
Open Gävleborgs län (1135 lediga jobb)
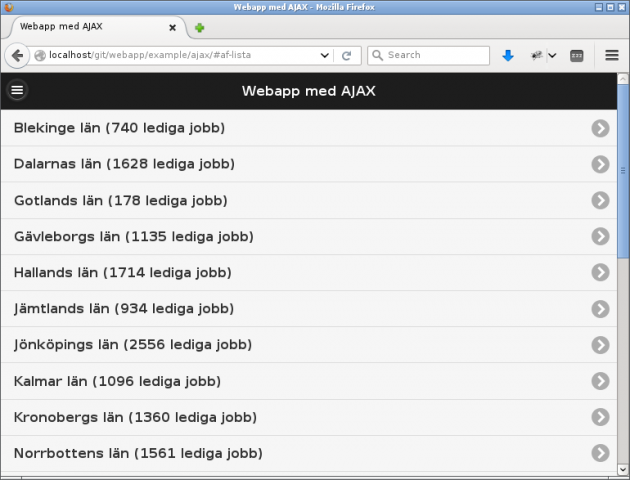(309, 236)
